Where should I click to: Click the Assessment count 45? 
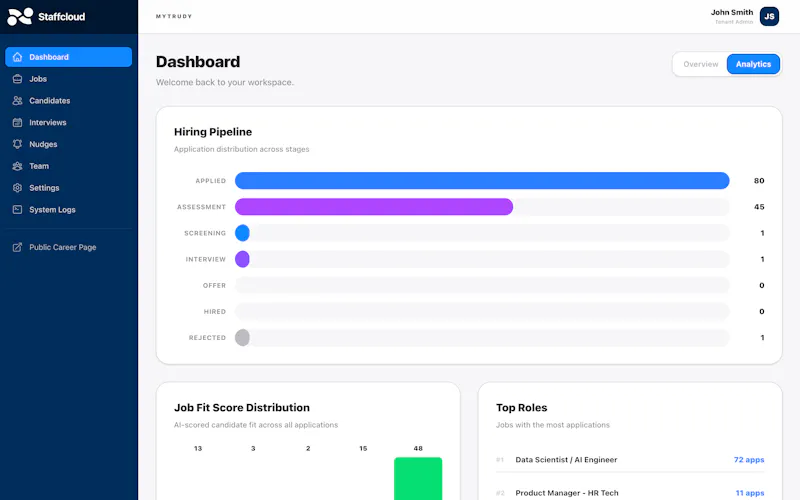(x=759, y=207)
